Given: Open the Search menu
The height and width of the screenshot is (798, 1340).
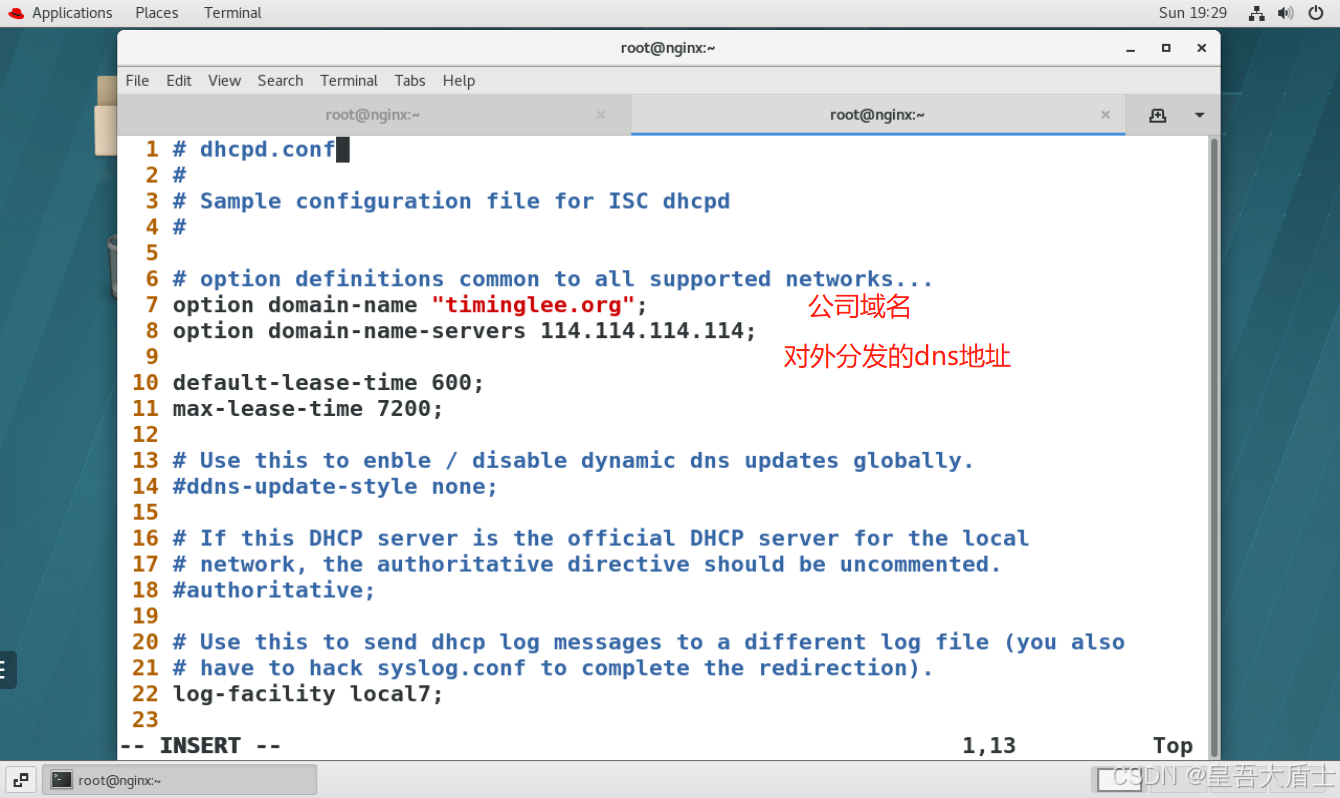Looking at the screenshot, I should point(280,80).
